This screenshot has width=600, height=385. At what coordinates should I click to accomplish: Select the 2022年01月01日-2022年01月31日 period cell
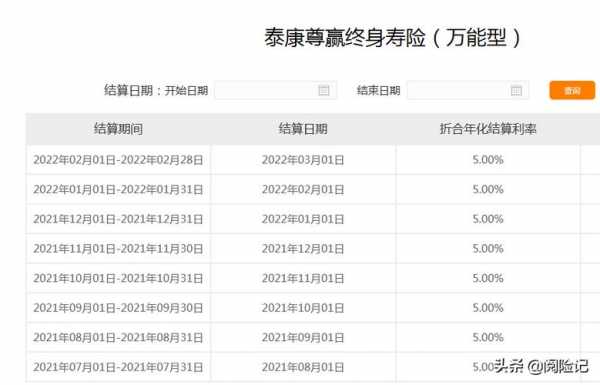click(118, 189)
